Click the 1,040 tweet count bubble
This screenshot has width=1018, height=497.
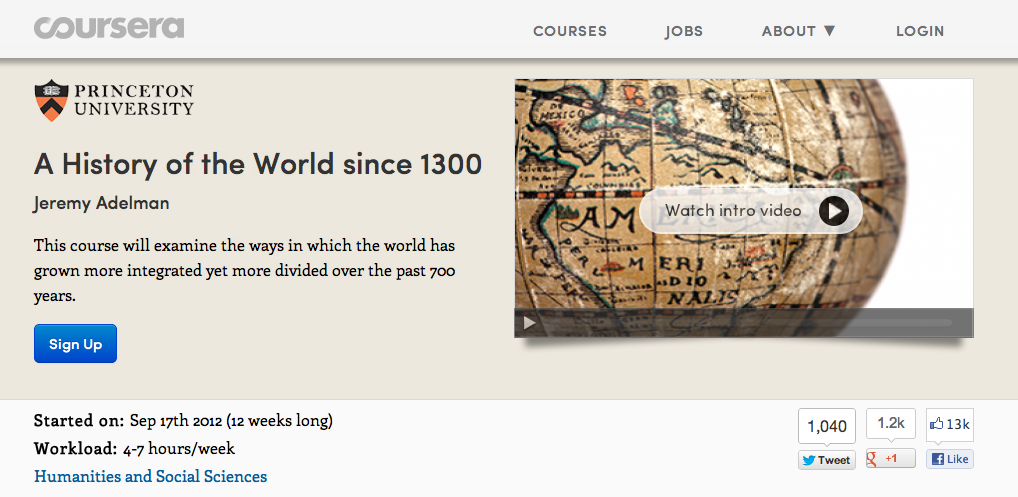click(x=826, y=426)
